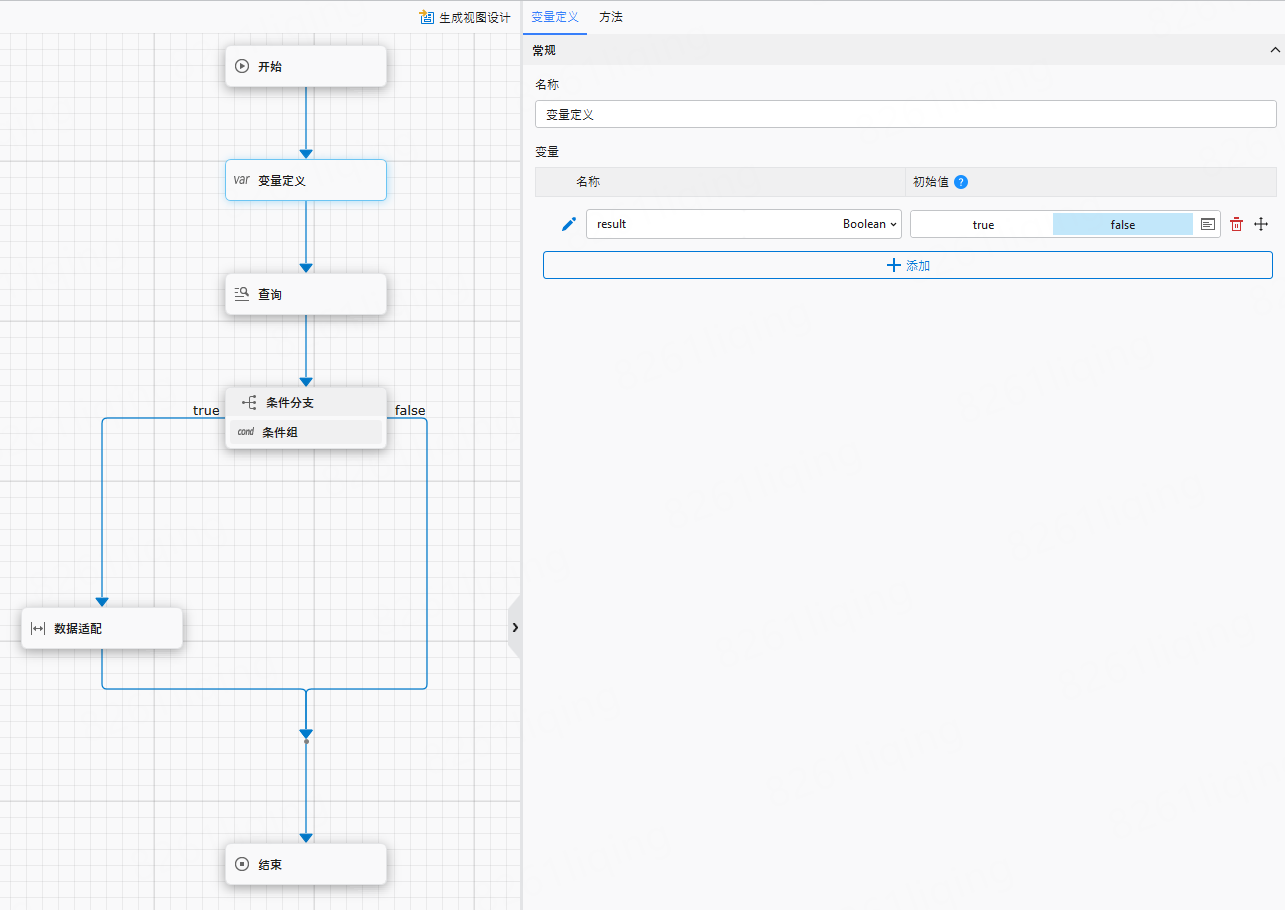
Task: Click the 添加 button to add variable
Action: 907,265
